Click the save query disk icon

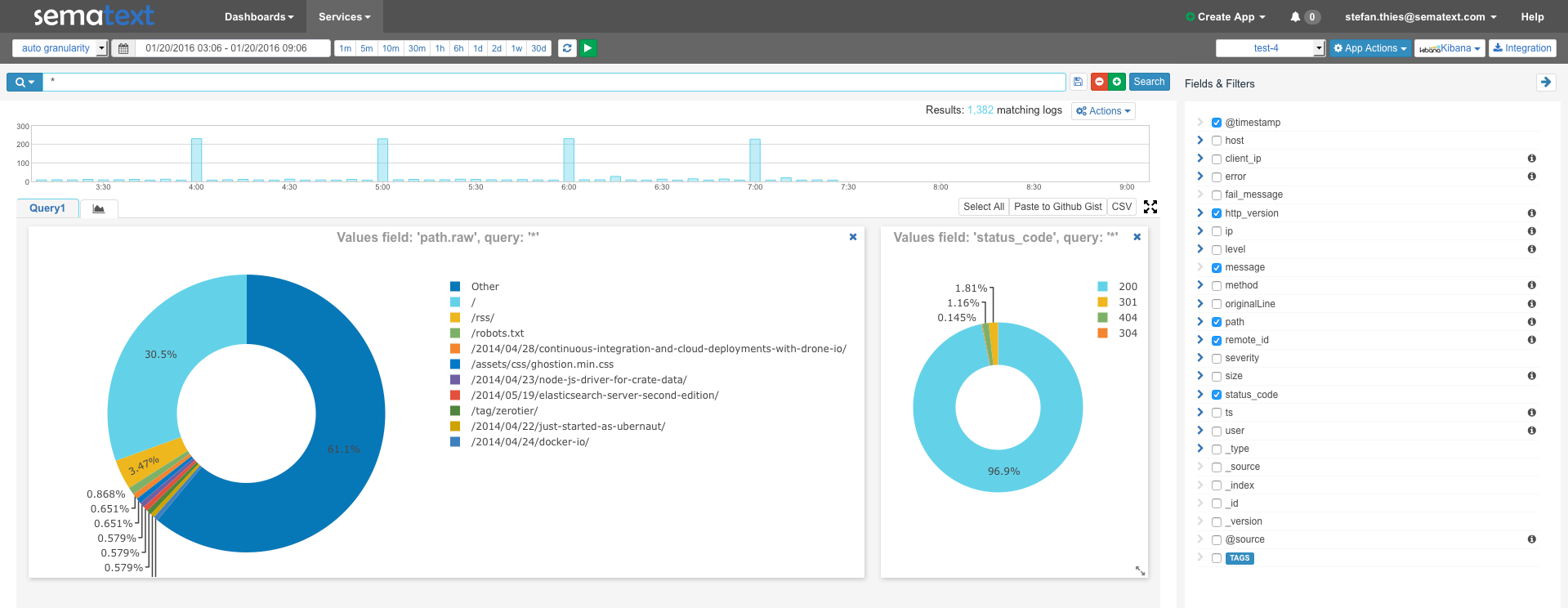[1078, 82]
